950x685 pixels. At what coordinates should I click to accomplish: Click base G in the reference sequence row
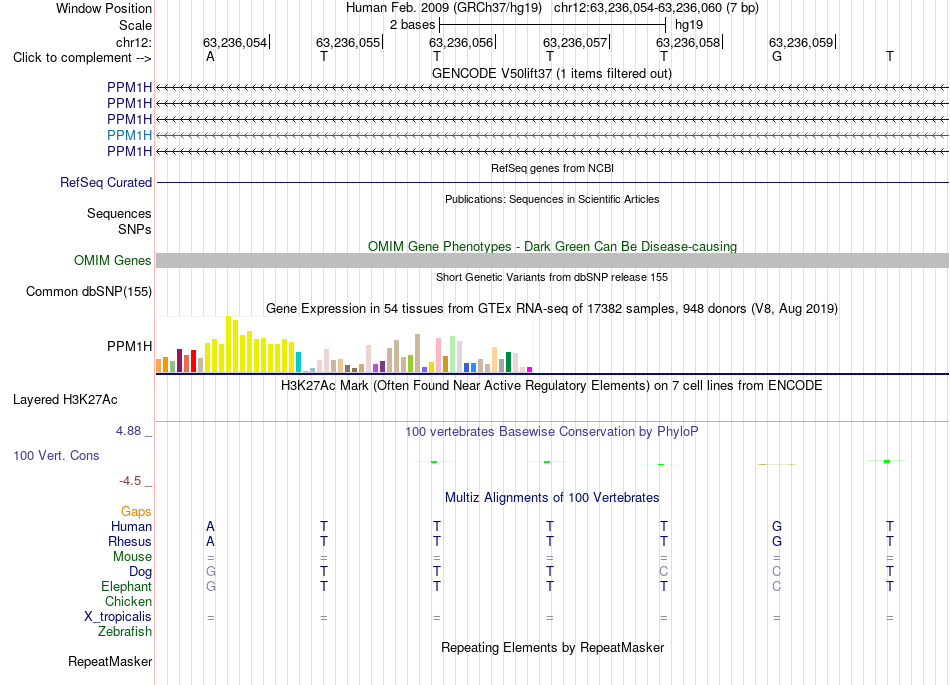pyautogui.click(x=777, y=57)
